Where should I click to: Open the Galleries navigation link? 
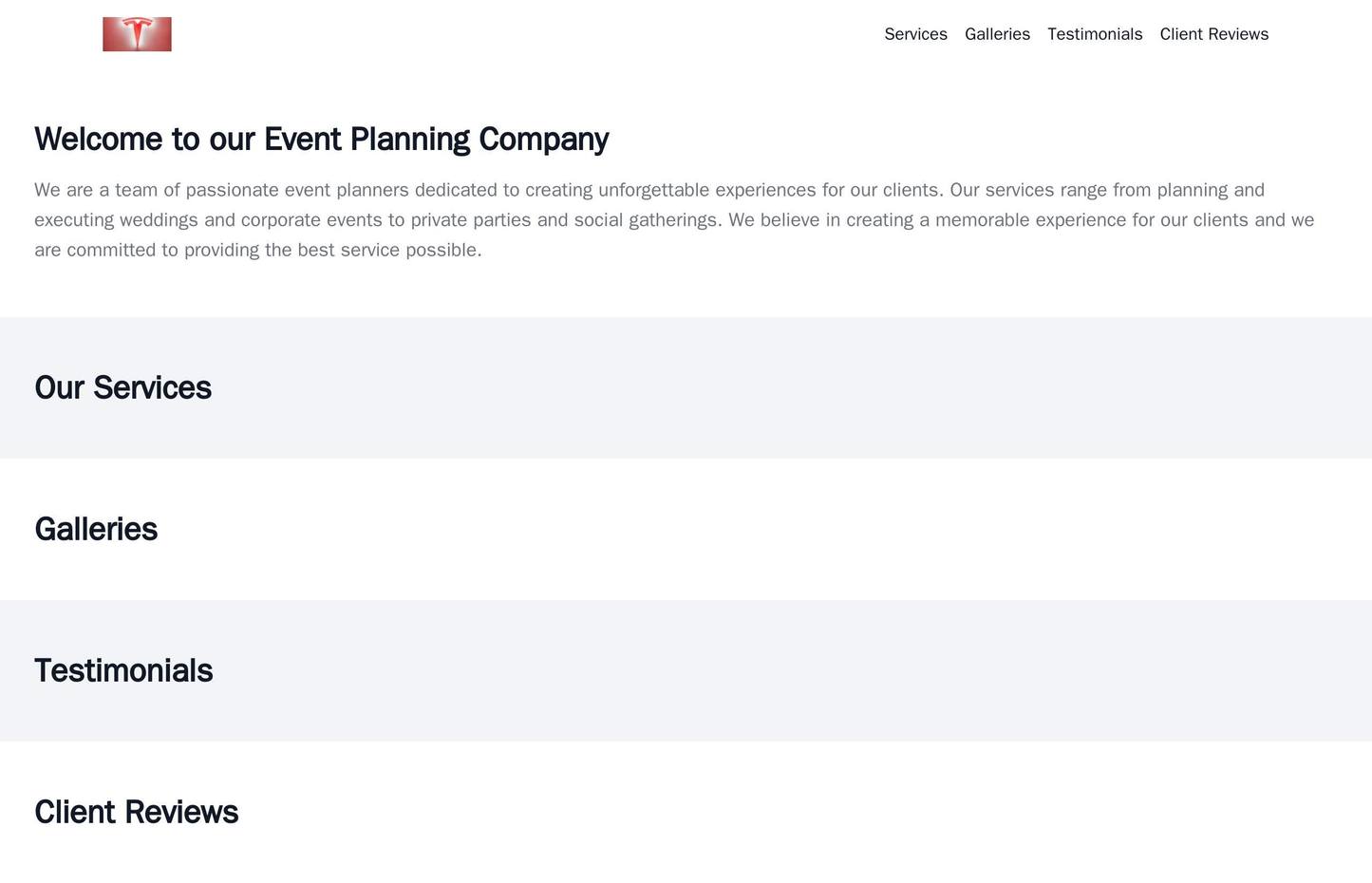[997, 34]
